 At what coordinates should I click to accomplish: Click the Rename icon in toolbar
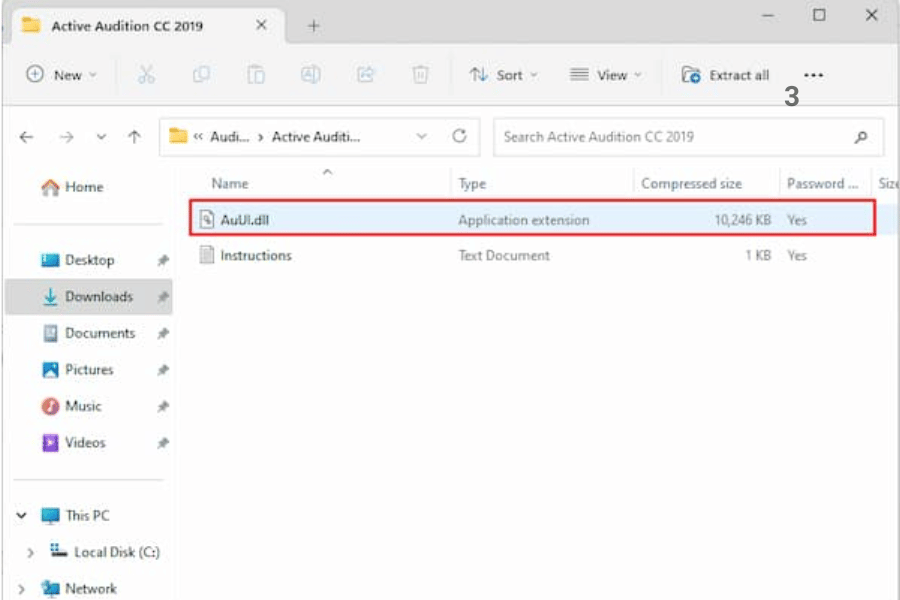tap(311, 75)
